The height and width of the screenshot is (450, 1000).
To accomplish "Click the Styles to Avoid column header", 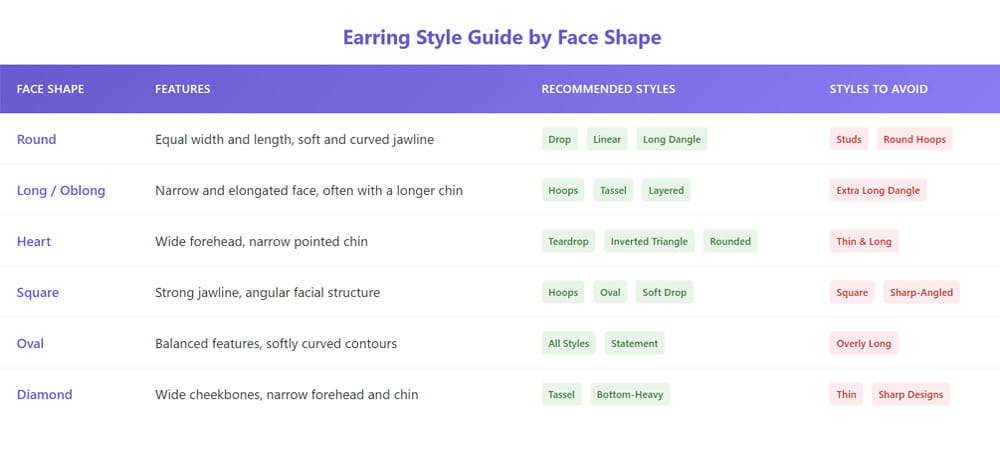I will [878, 89].
